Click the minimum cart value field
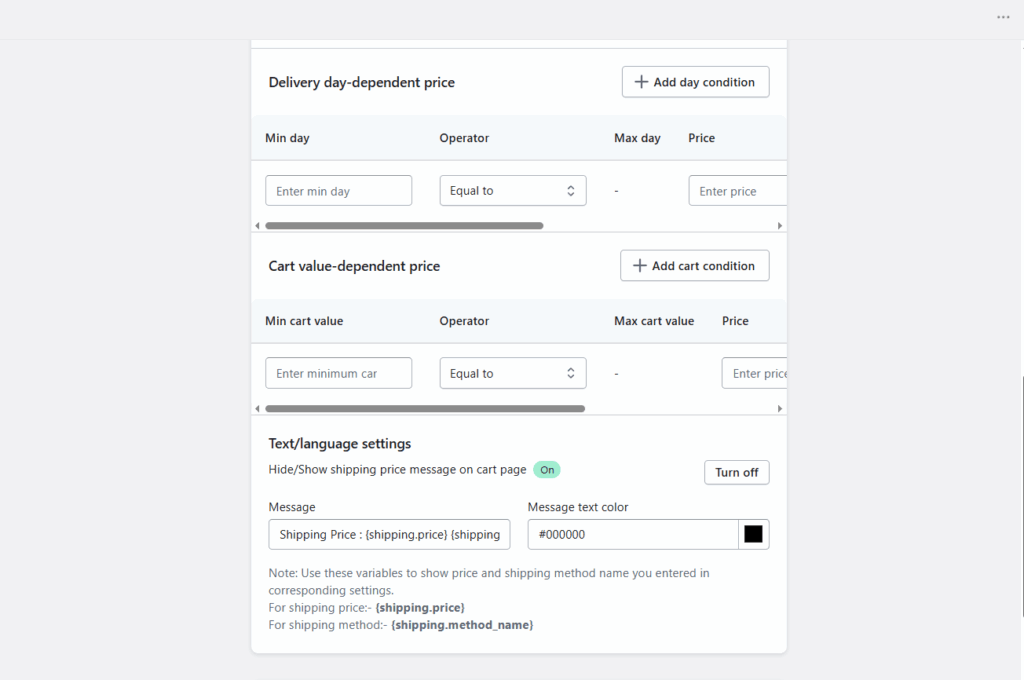 (338, 374)
